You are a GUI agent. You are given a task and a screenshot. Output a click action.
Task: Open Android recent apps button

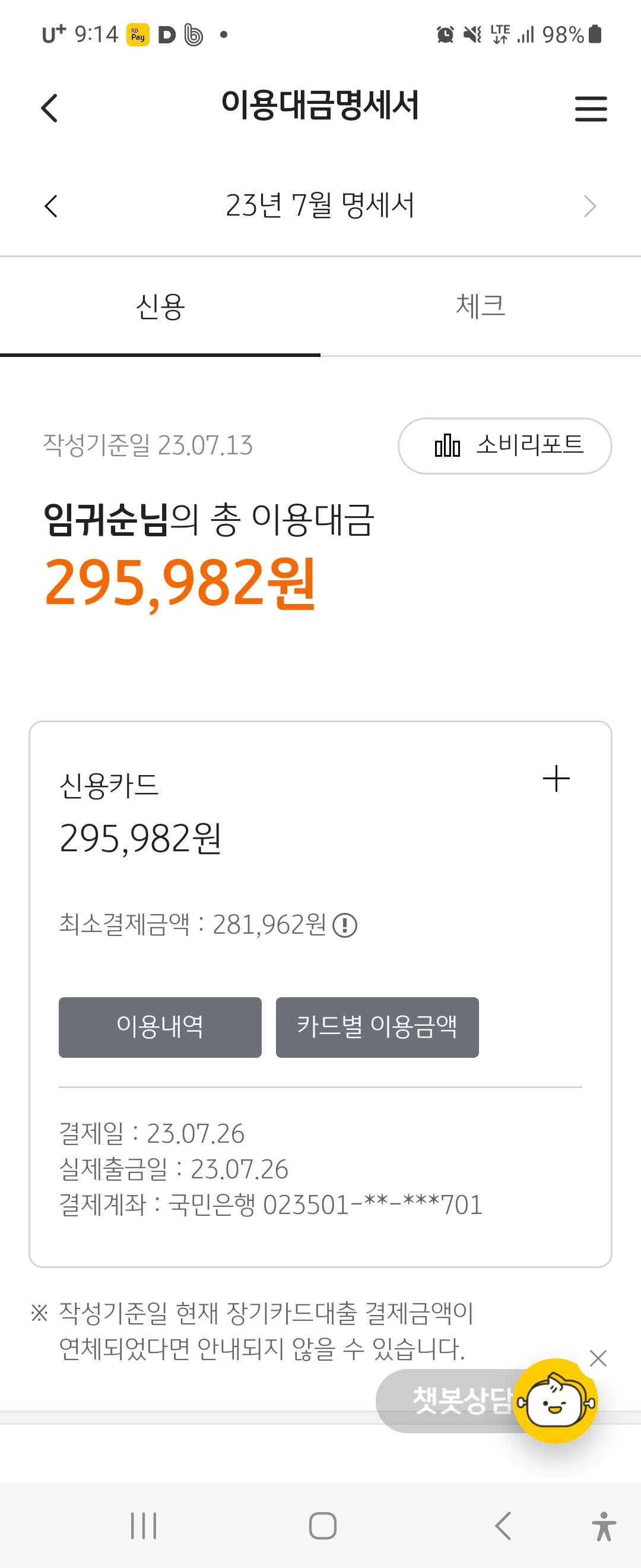coord(144,1525)
